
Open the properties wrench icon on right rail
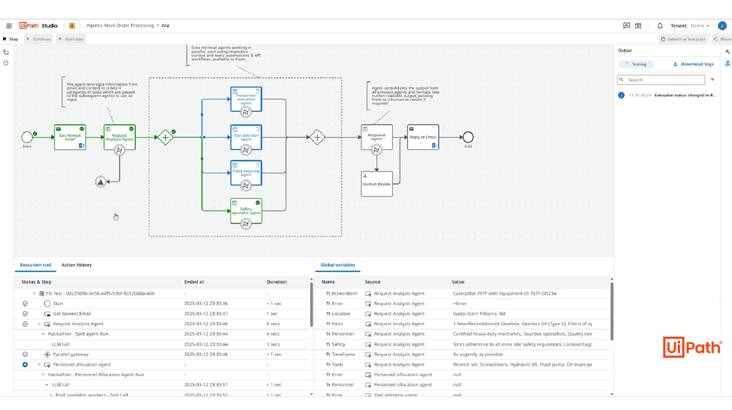pos(727,52)
